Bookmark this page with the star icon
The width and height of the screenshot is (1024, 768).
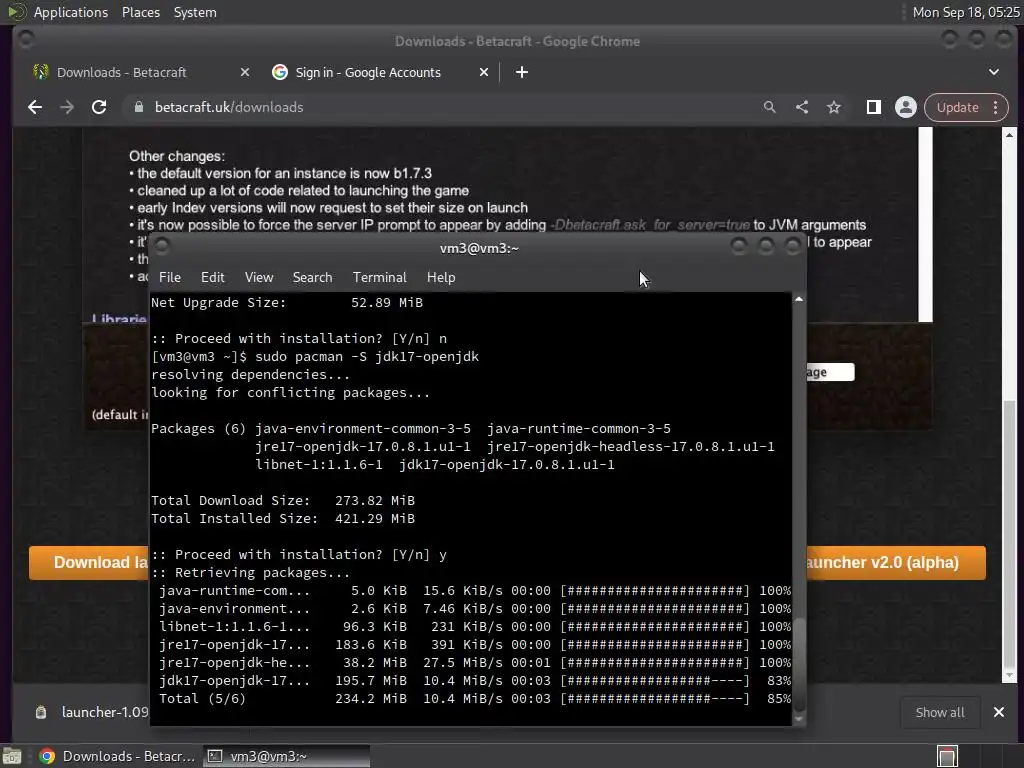(x=834, y=107)
